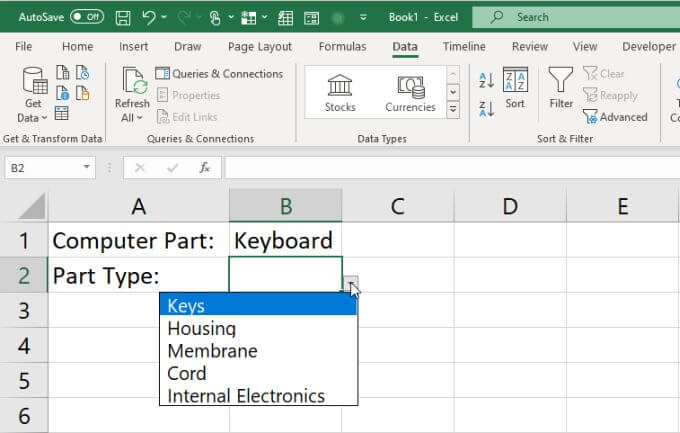Image resolution: width=680 pixels, height=433 pixels.
Task: Select the Currencies data type
Action: (x=410, y=92)
